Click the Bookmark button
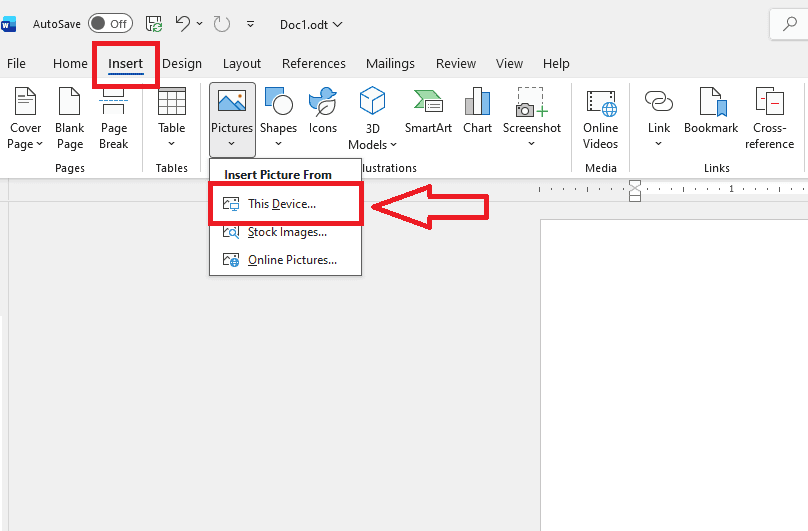 tap(711, 111)
